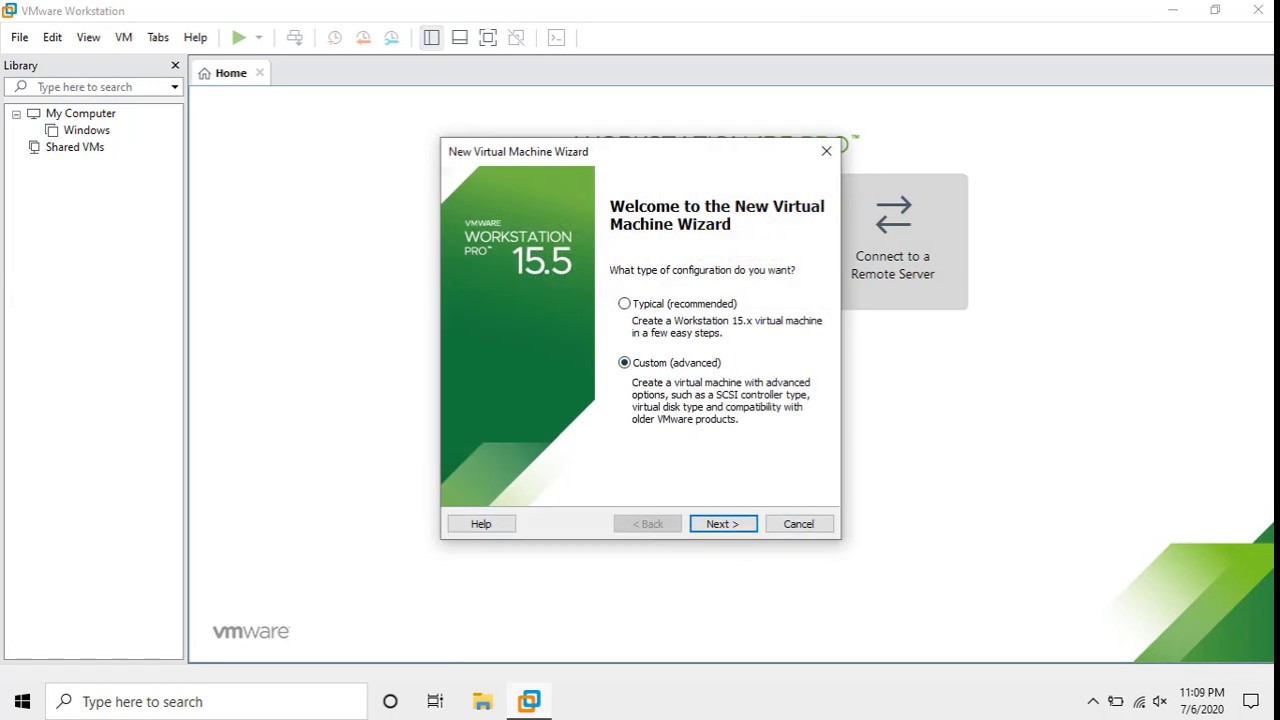Click the green Power On play icon
Screen dimensions: 1280x720
coord(239,38)
